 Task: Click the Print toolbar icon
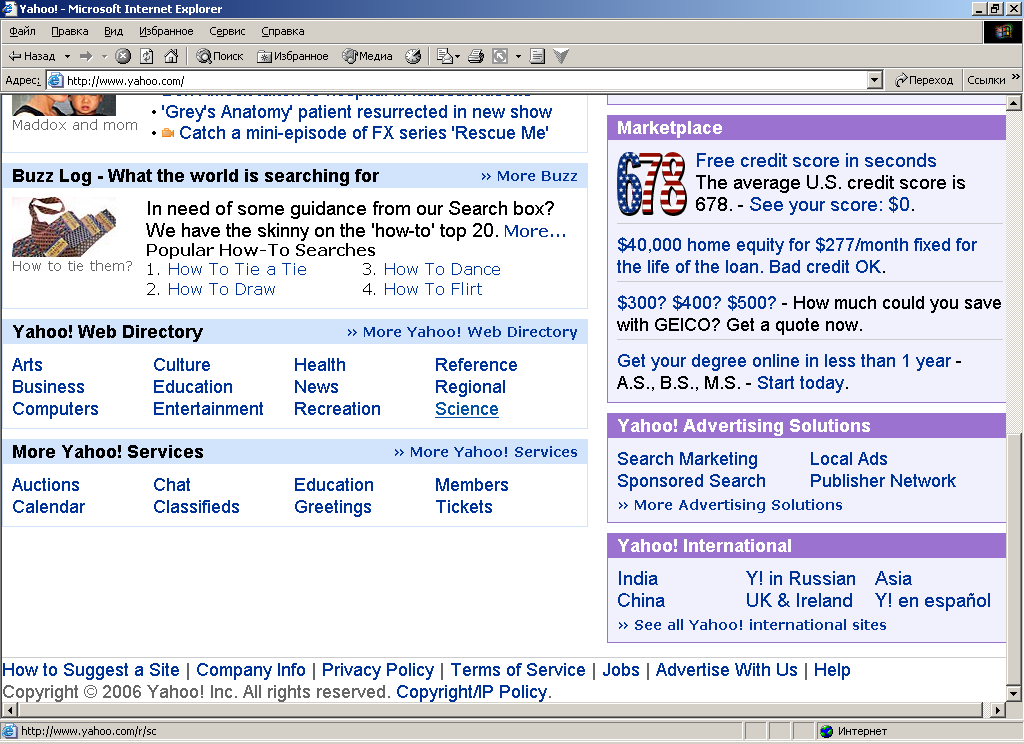point(476,56)
